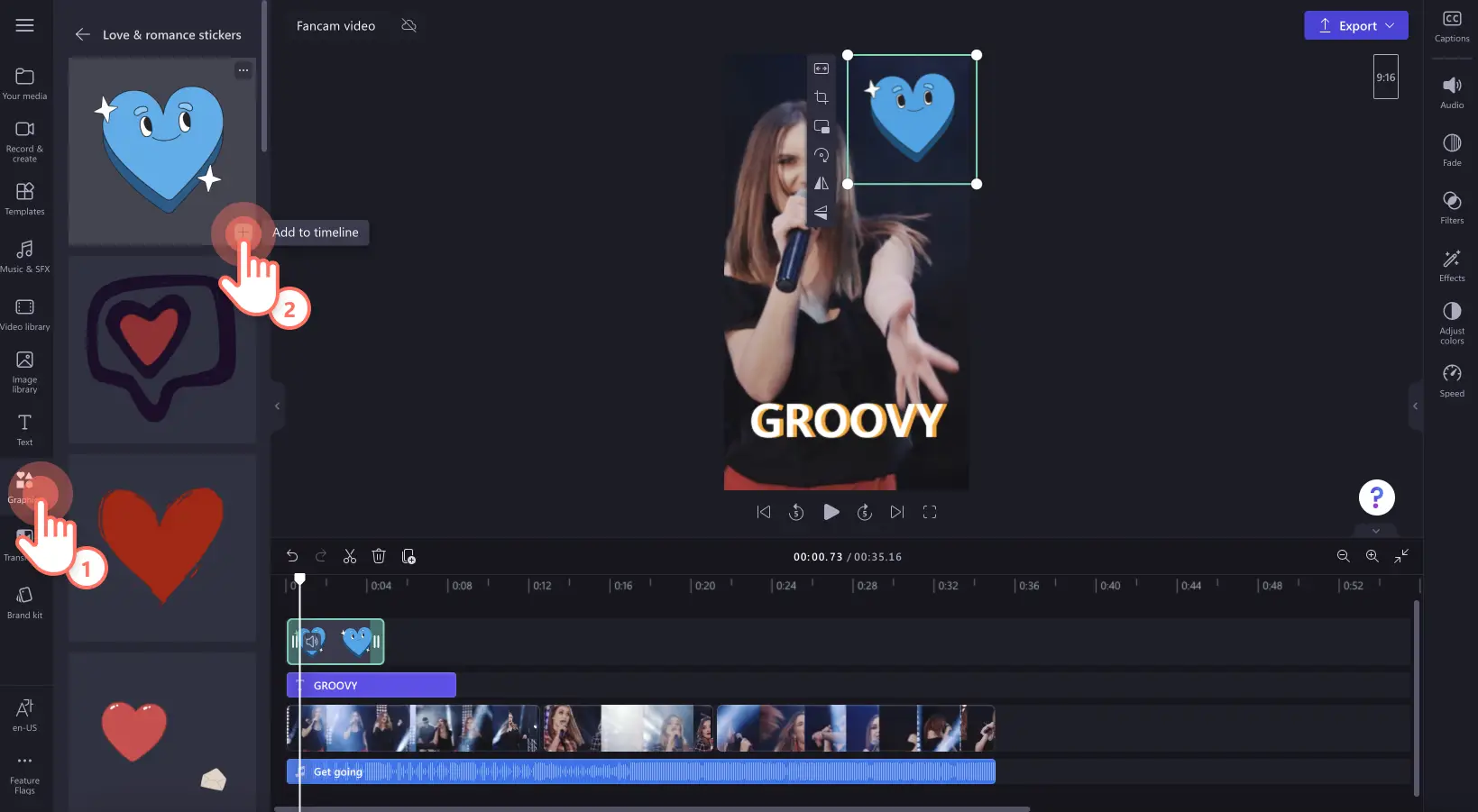Open the Image library panel
This screenshot has height=812, width=1478.
(x=24, y=371)
